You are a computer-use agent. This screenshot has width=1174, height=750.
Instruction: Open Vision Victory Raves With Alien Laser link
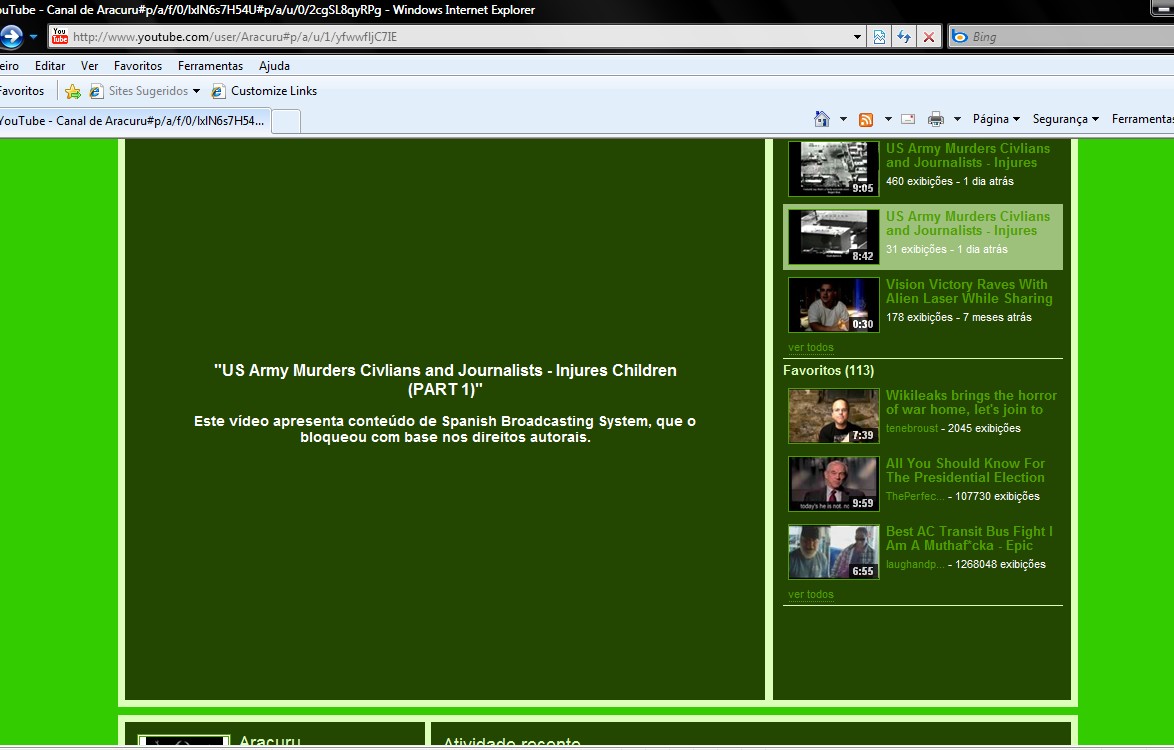[x=969, y=292]
